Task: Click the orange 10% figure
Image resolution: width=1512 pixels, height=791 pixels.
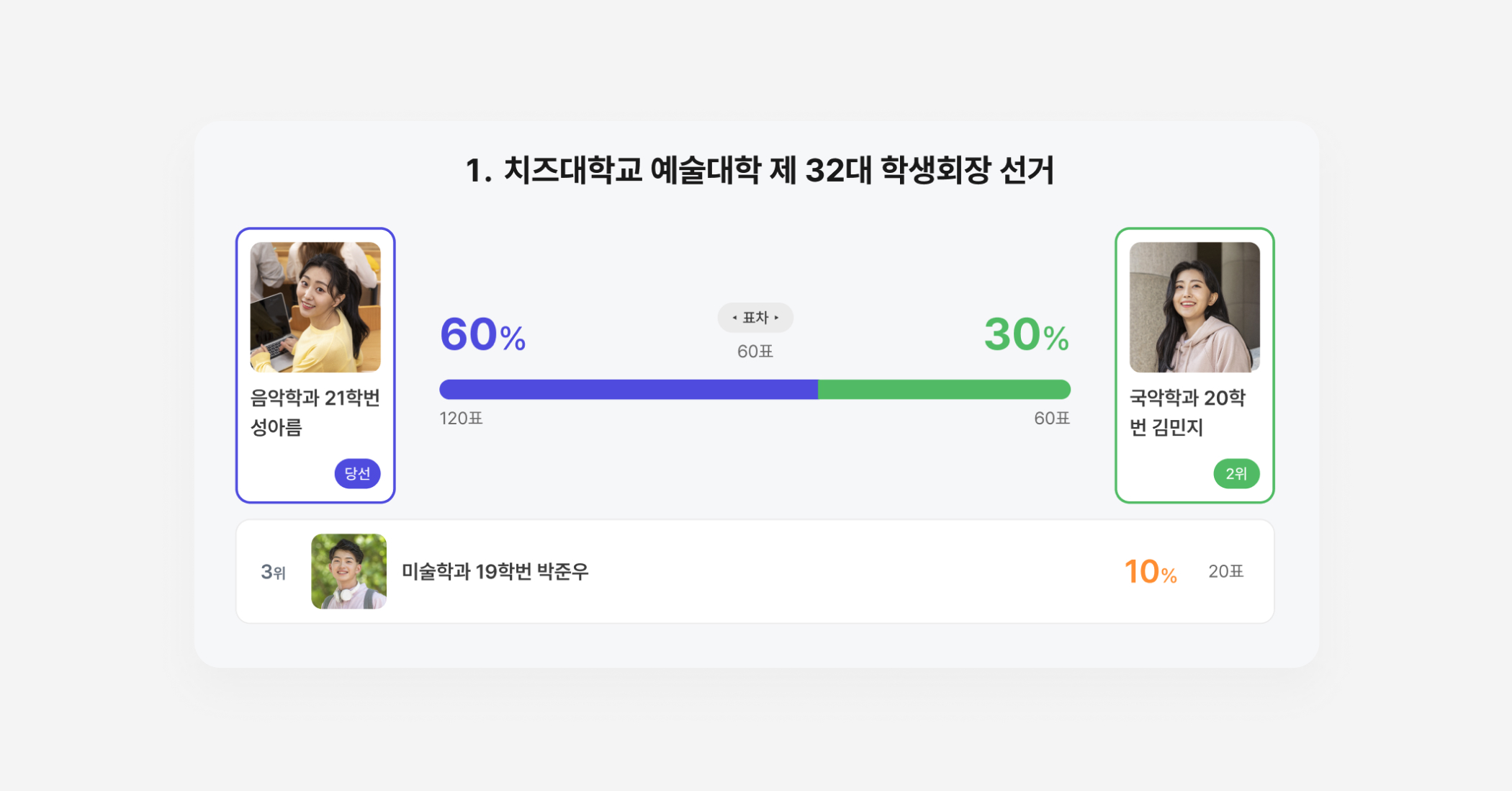Action: 1151,572
